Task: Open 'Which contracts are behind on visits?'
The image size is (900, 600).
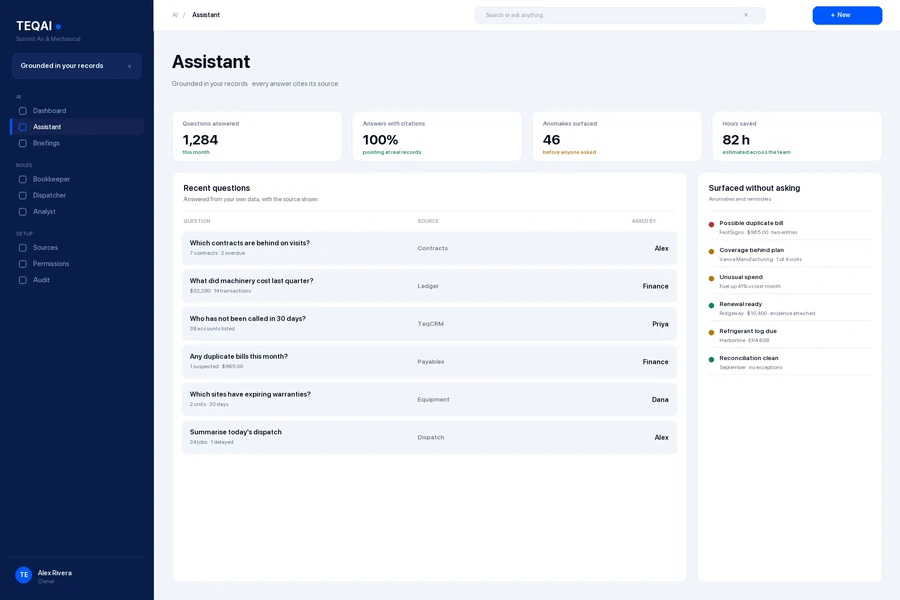Action: point(429,248)
